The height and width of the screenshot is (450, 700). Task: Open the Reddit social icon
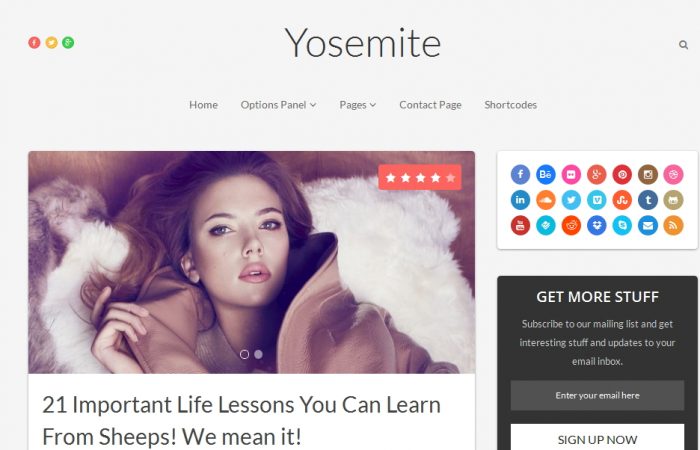(x=571, y=225)
